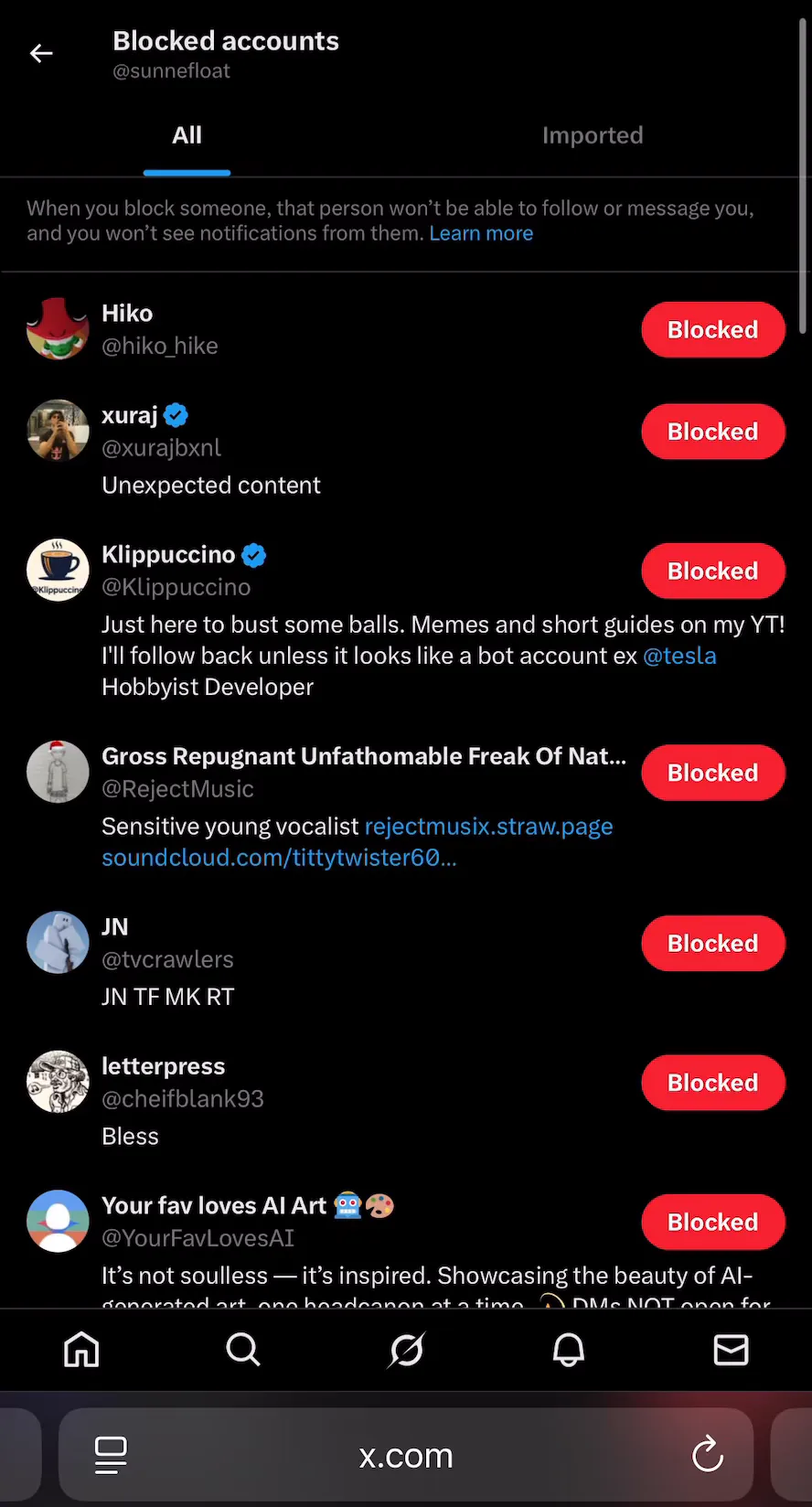Toggle Blocked button for xuraj

click(x=712, y=432)
